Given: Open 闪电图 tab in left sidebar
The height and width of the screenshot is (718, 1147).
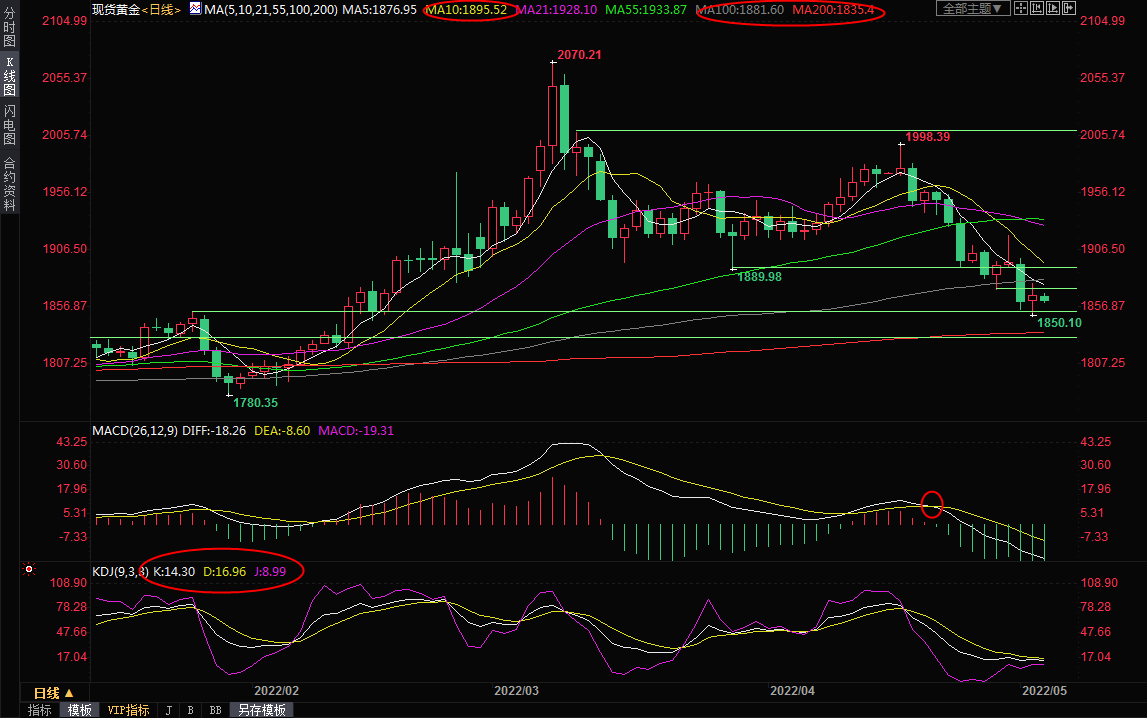Looking at the screenshot, I should point(9,126).
